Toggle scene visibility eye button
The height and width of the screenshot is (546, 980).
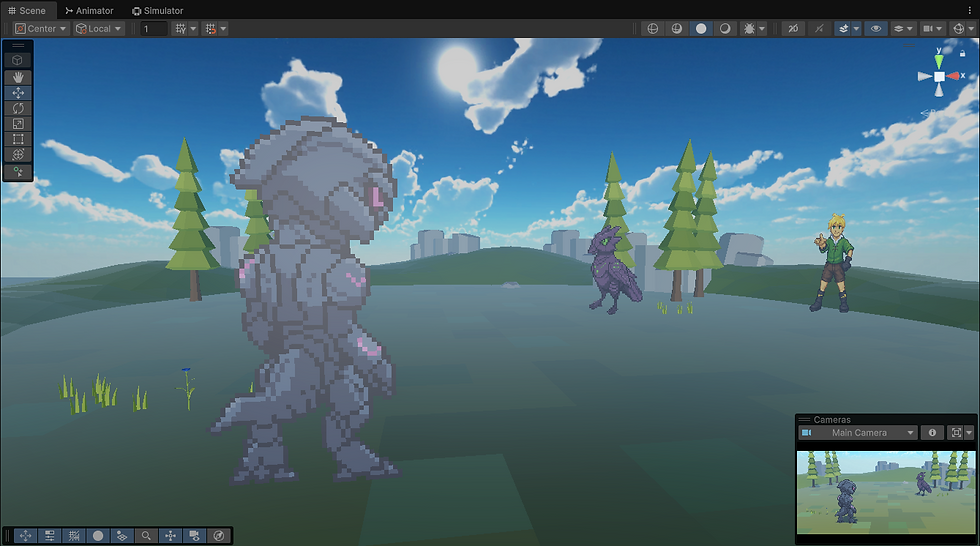click(x=876, y=29)
